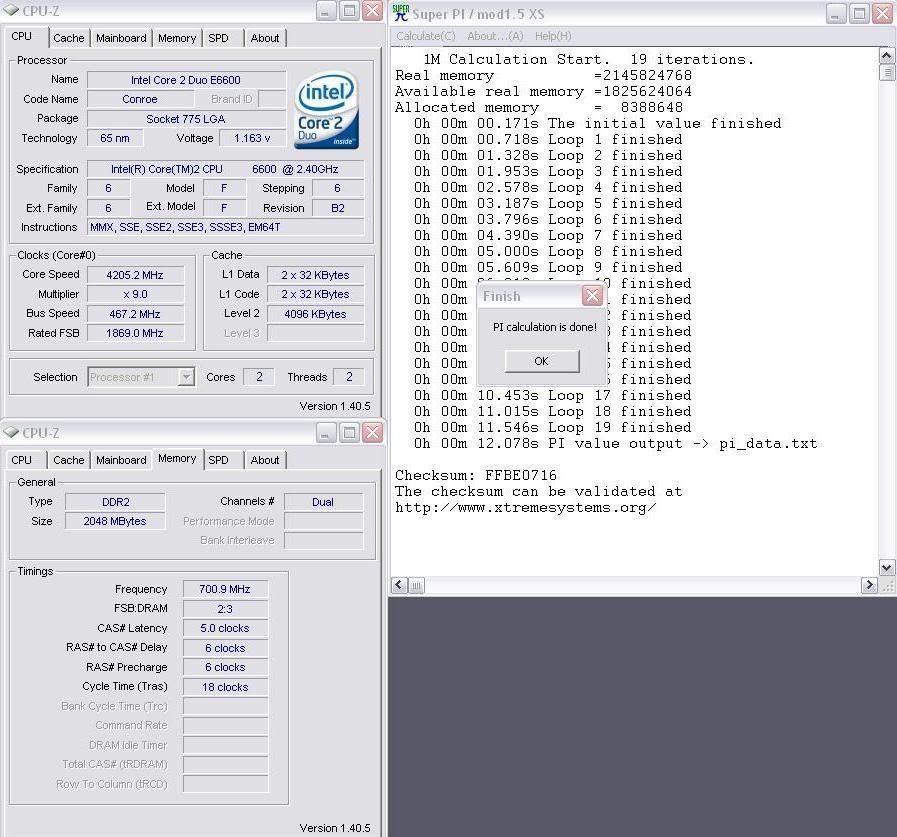Click OK in the Finish dialog

(542, 361)
